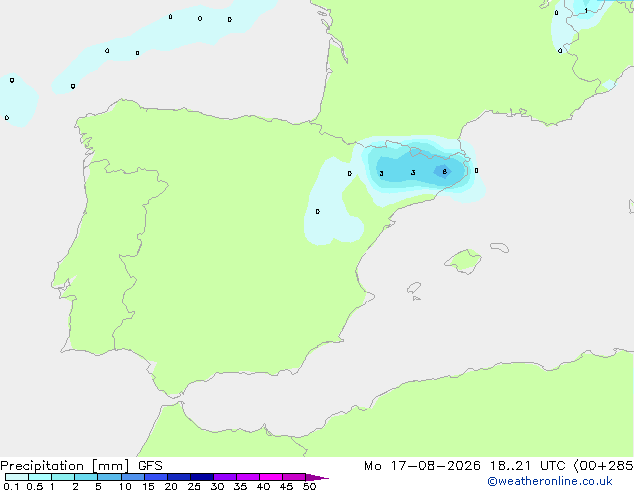Click the "20" legend scale label
Screen dimensions: 634x490
[171, 486]
